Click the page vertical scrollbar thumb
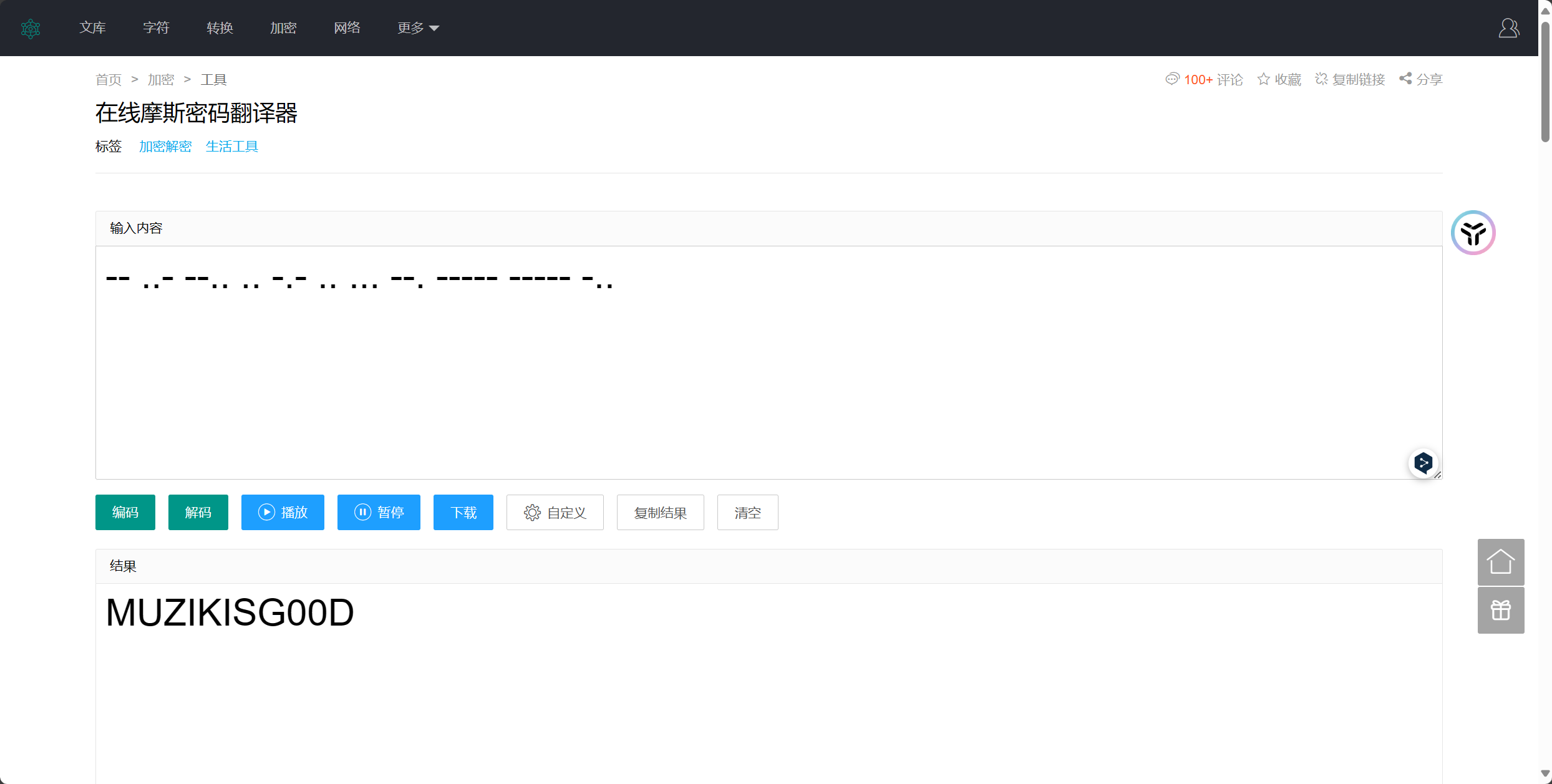 tap(1545, 81)
